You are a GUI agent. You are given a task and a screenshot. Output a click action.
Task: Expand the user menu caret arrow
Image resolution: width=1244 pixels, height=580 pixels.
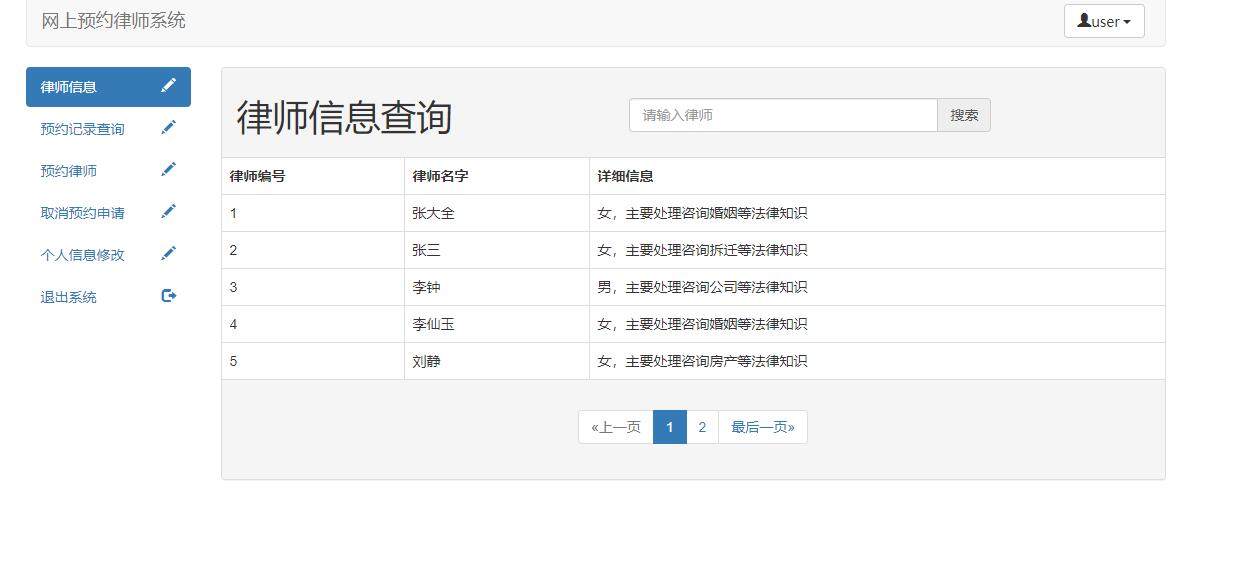tap(1125, 20)
